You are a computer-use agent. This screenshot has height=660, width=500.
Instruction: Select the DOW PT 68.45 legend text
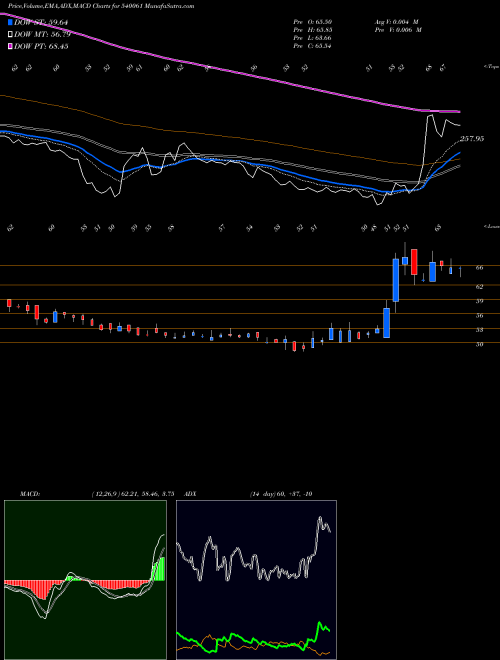click(x=42, y=46)
